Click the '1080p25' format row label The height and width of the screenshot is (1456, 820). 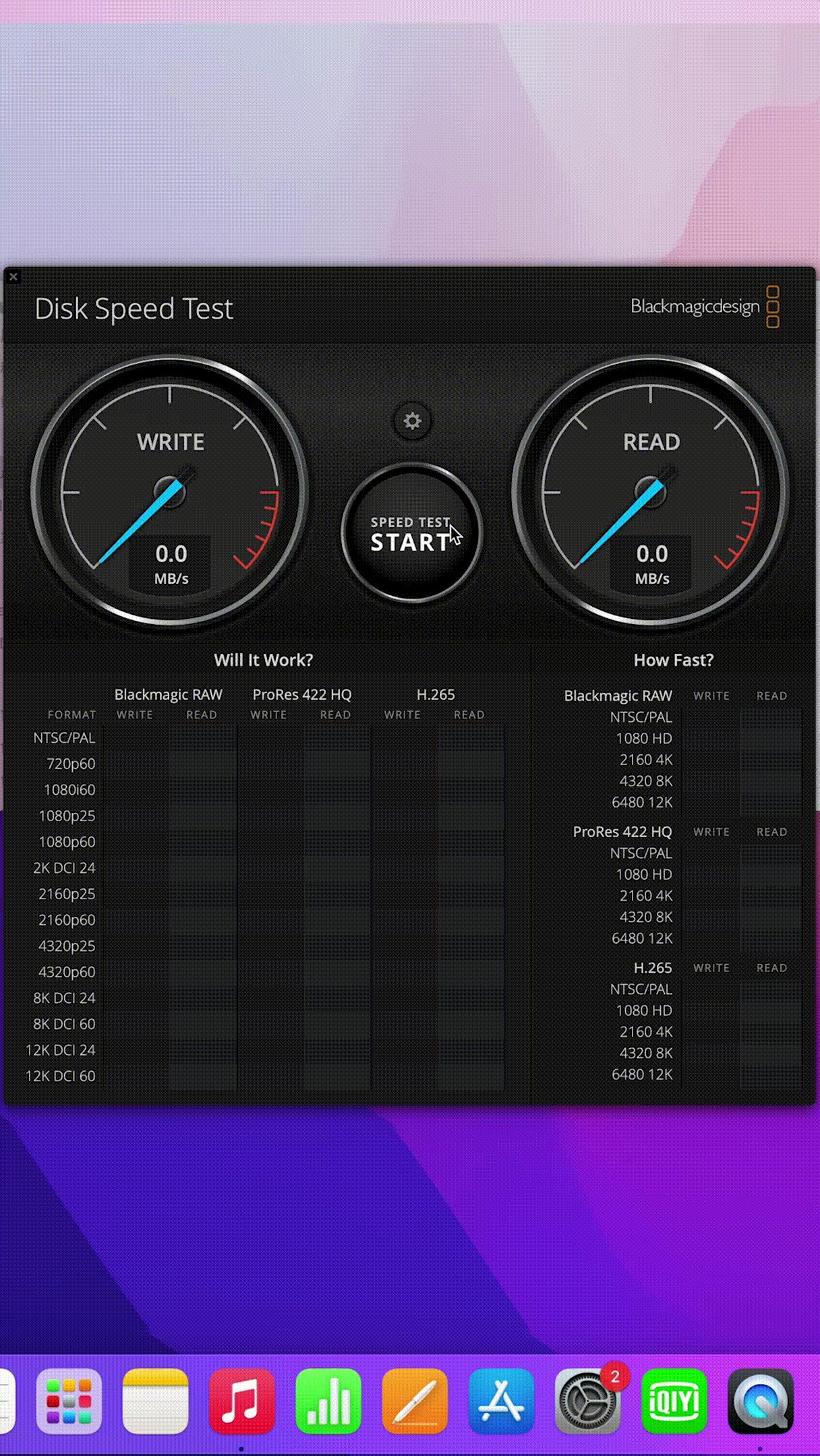(67, 816)
